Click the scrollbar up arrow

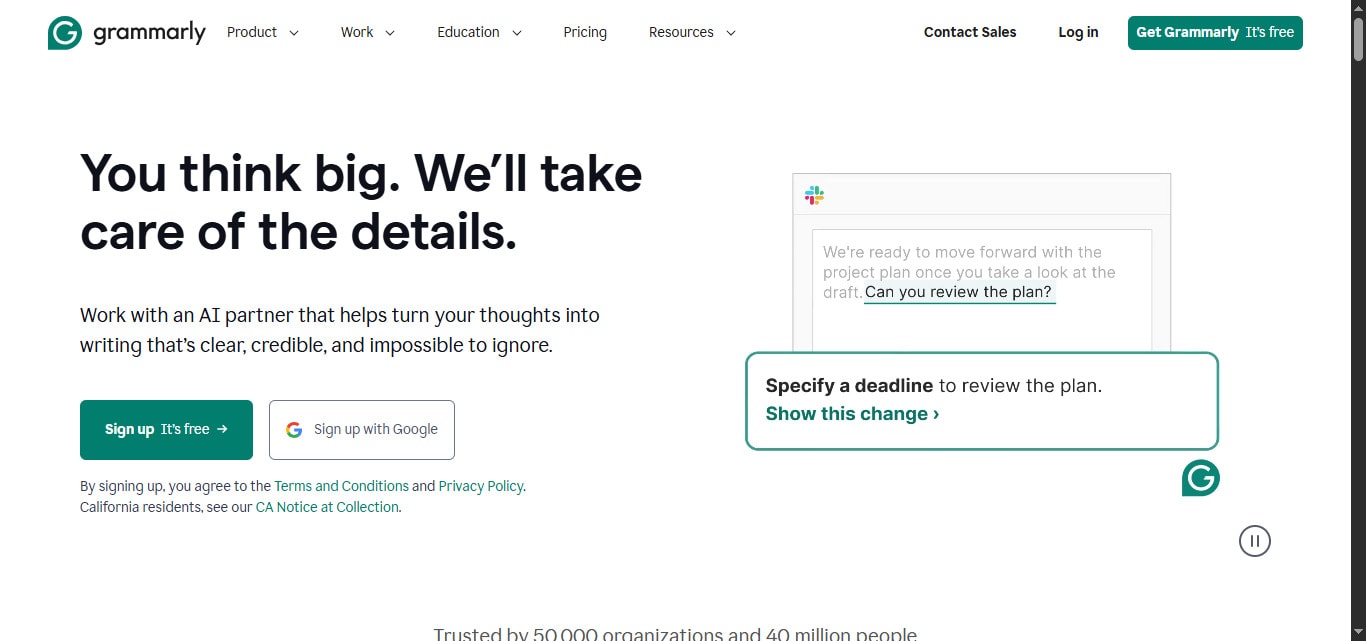1358,8
